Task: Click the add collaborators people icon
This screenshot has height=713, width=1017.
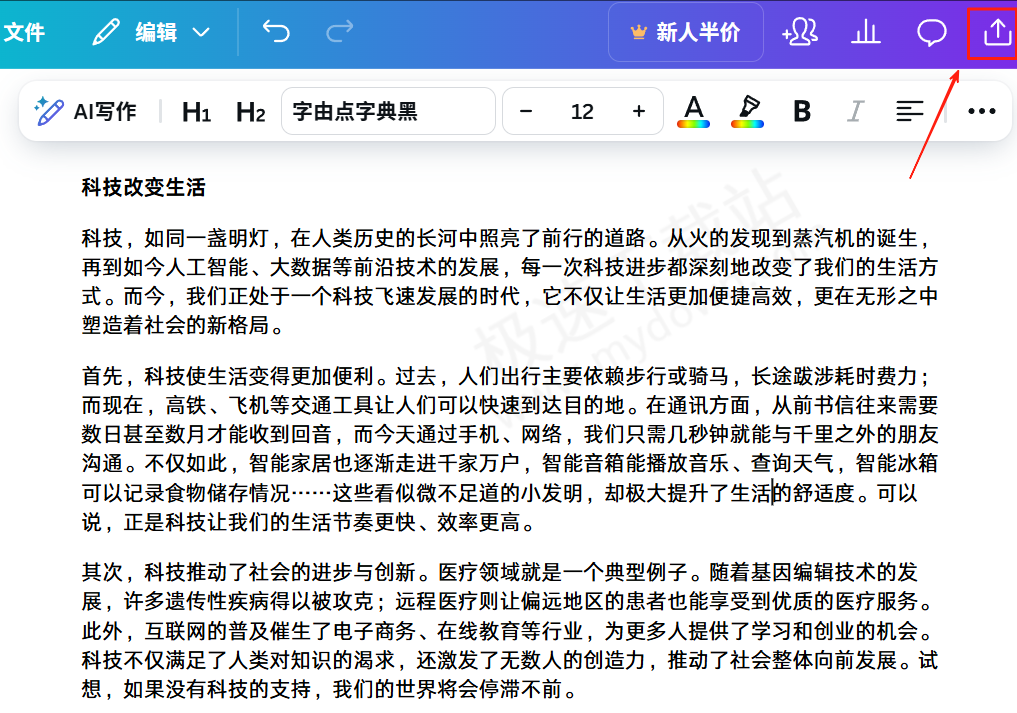Action: click(800, 32)
